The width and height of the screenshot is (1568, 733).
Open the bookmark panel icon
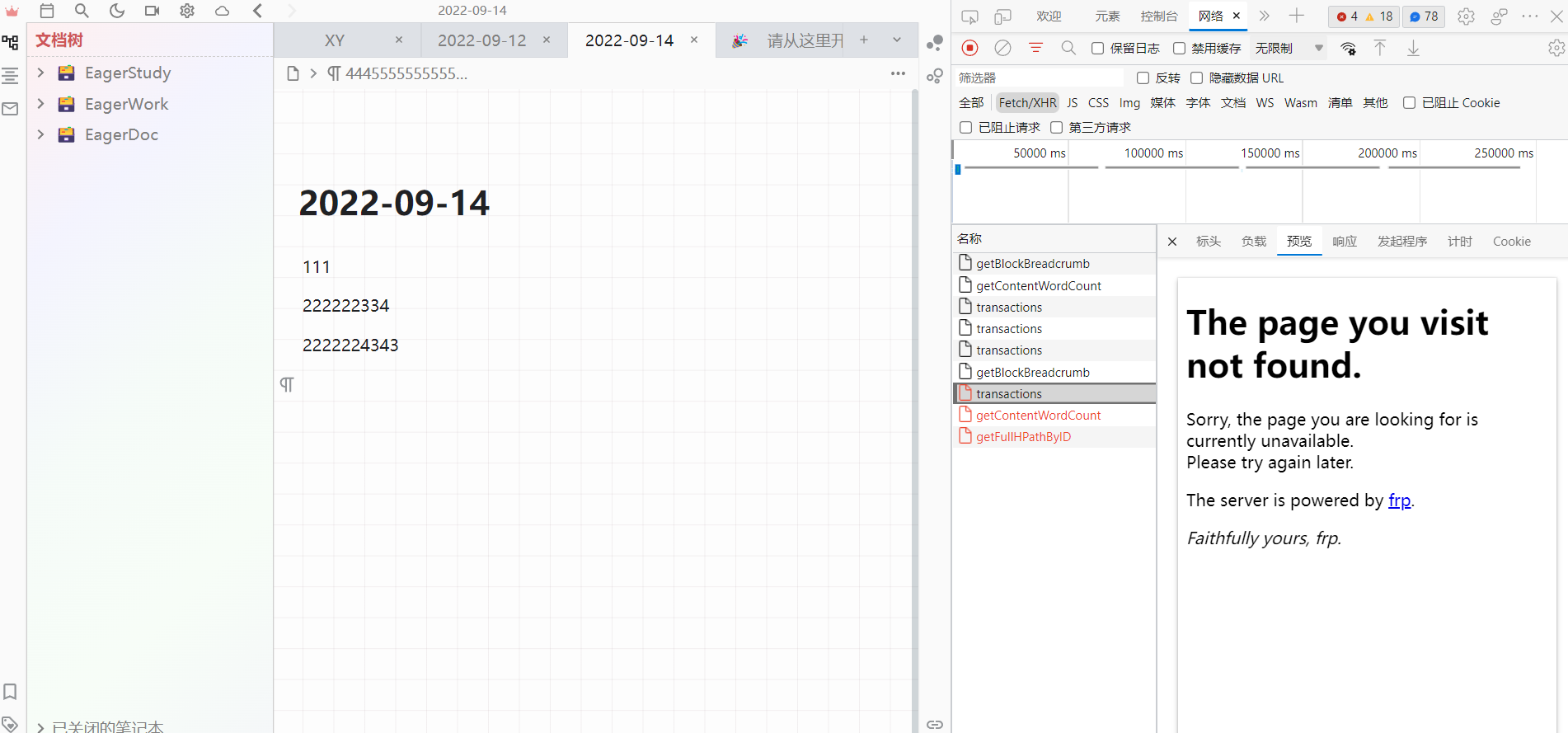(11, 691)
